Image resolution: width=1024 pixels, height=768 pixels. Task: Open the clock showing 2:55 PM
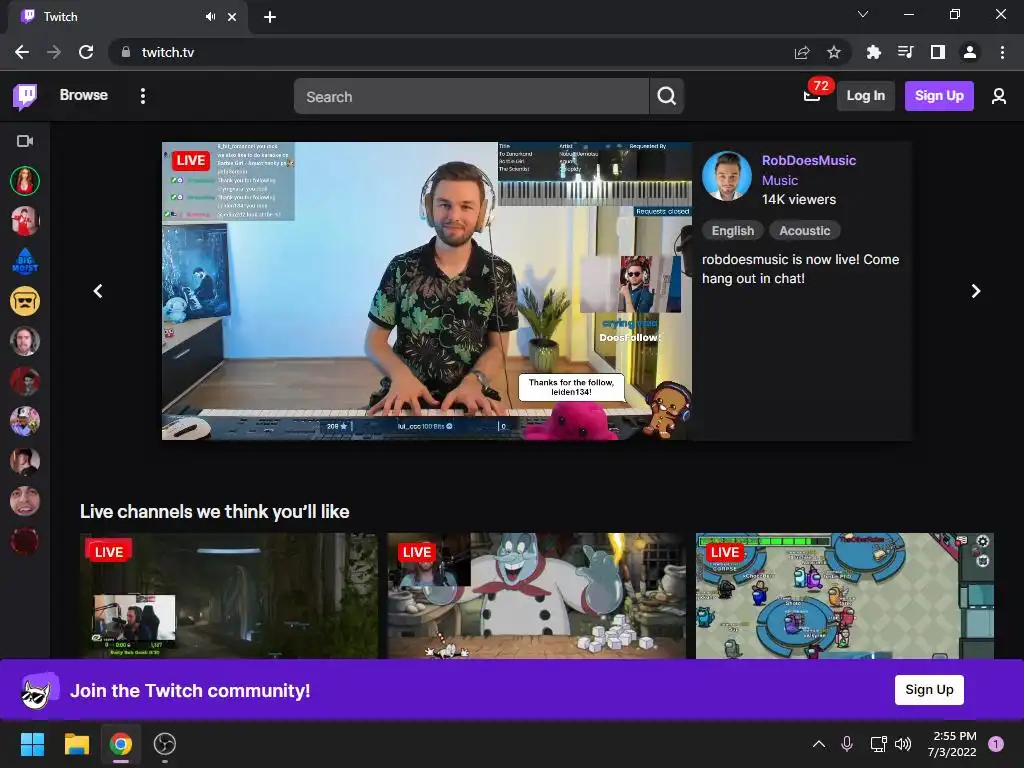pos(952,744)
